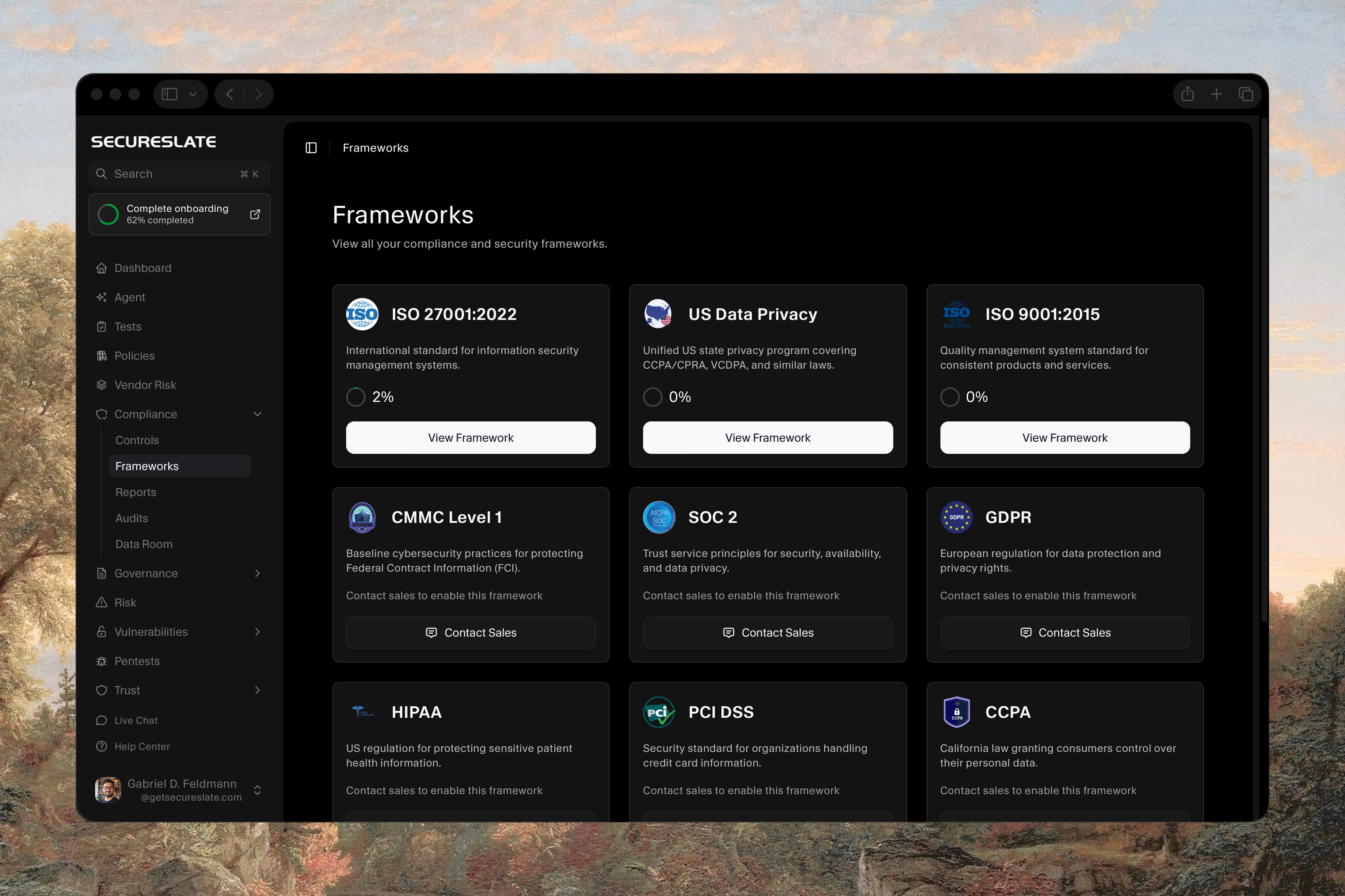Click the SECURESLATE logo
Image resolution: width=1345 pixels, height=896 pixels.
point(153,142)
